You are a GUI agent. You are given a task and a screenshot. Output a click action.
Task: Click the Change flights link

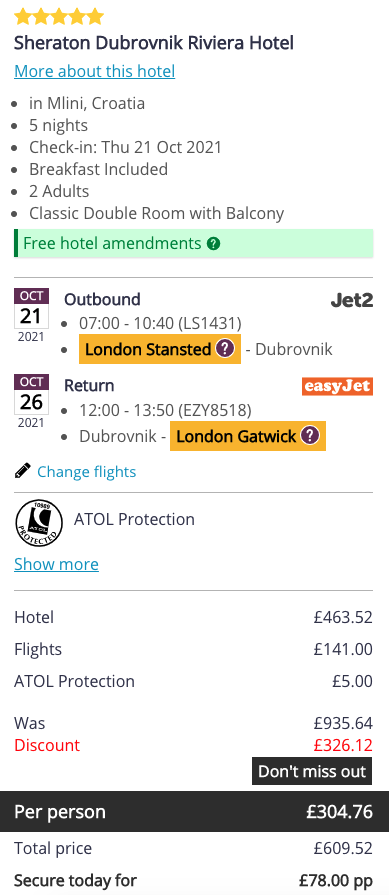coord(87,471)
